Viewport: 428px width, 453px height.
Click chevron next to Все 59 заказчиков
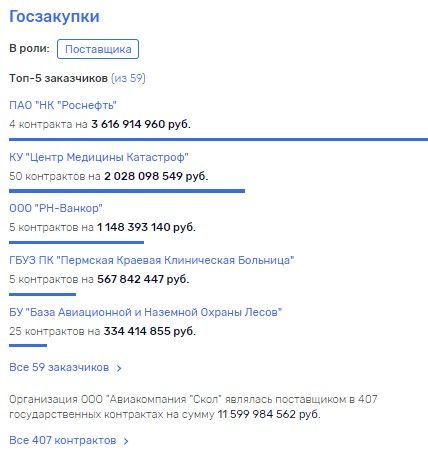pyautogui.click(x=119, y=368)
